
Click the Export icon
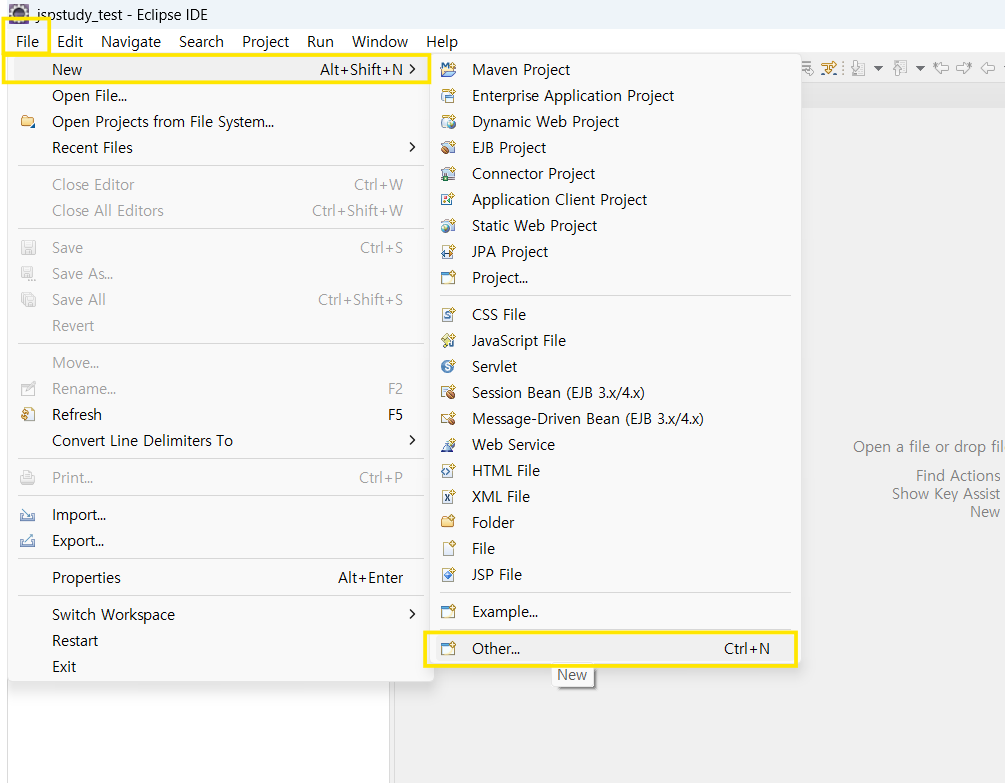[28, 541]
